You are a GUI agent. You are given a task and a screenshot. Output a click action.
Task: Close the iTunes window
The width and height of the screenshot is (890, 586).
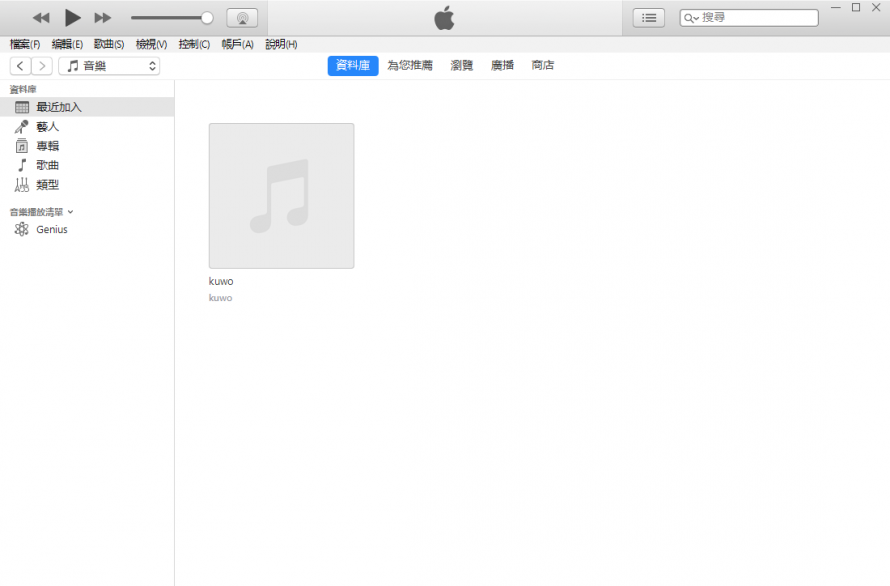(876, 7)
